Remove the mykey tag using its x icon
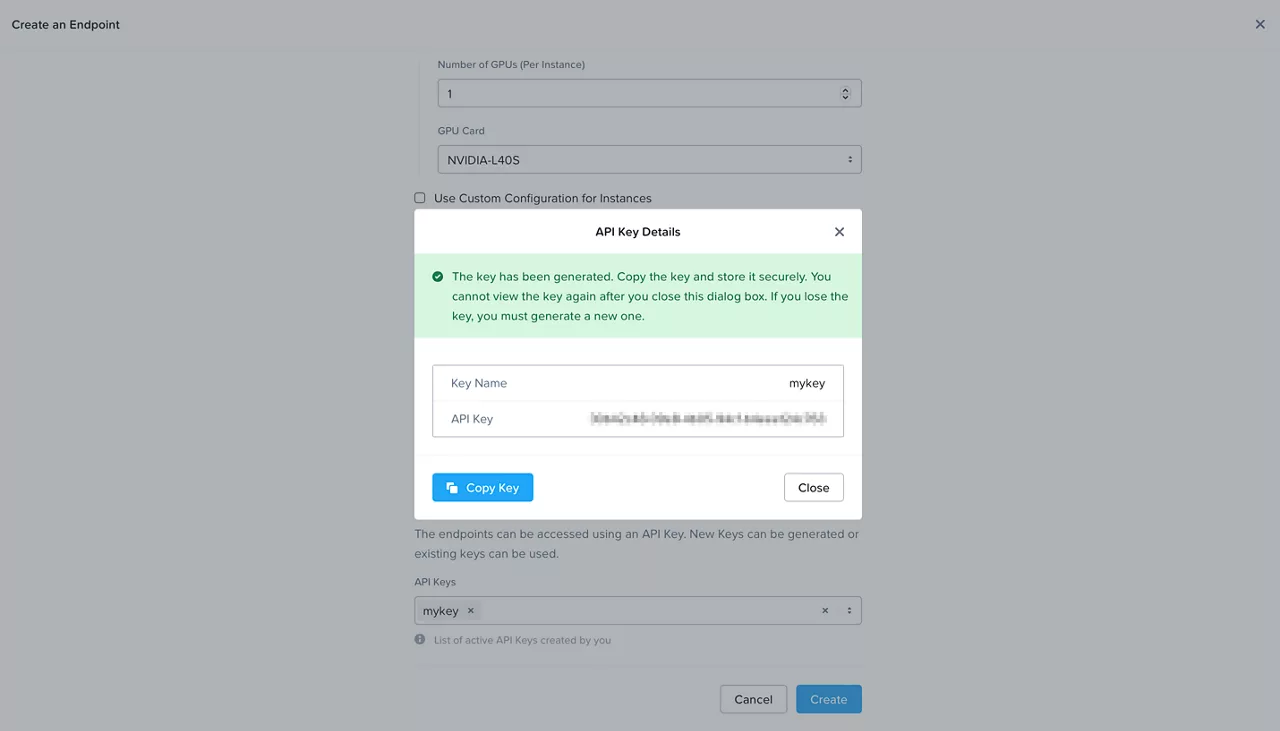Viewport: 1280px width, 731px height. 470,610
